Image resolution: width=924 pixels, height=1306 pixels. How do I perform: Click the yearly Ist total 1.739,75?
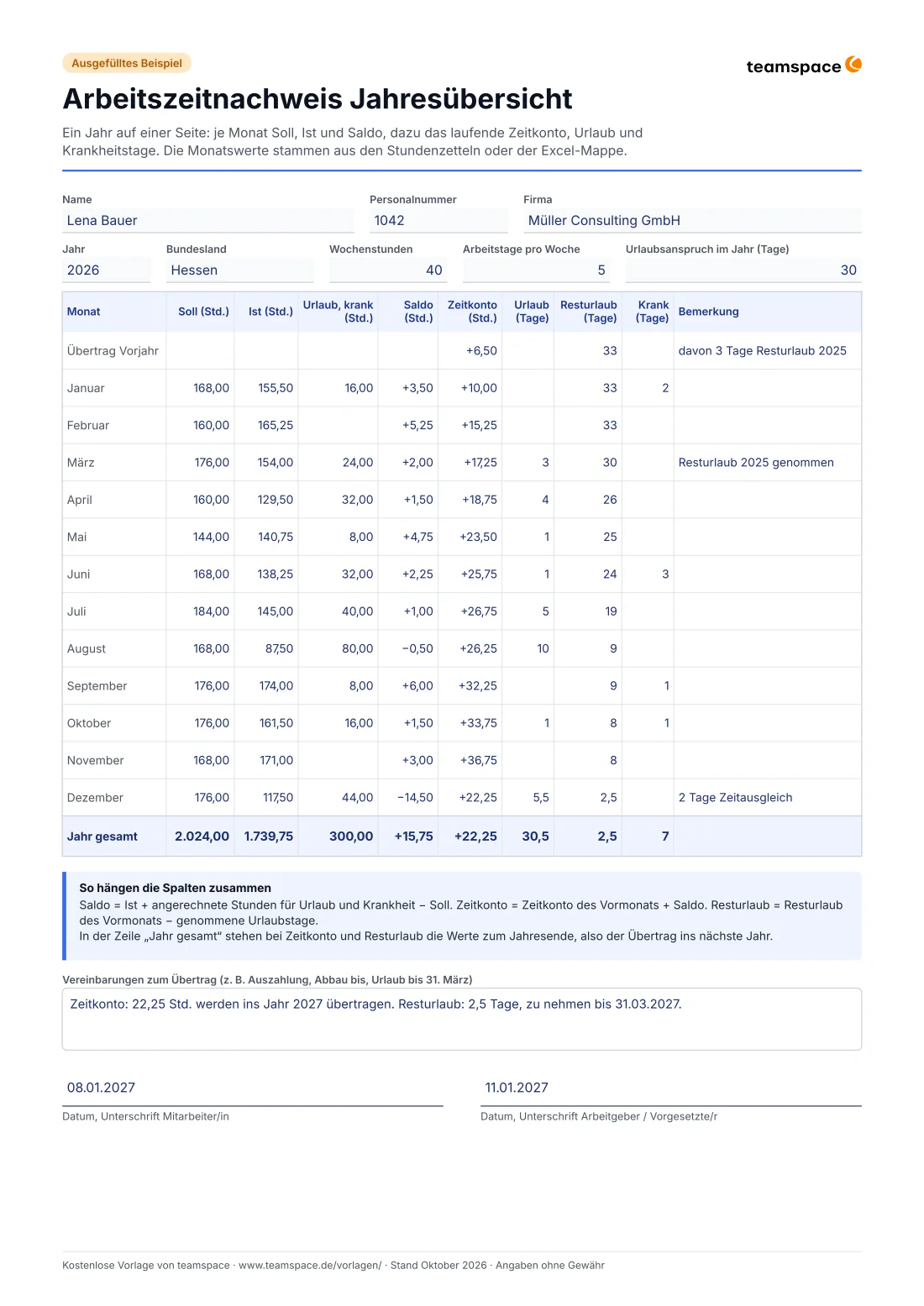pyautogui.click(x=269, y=837)
